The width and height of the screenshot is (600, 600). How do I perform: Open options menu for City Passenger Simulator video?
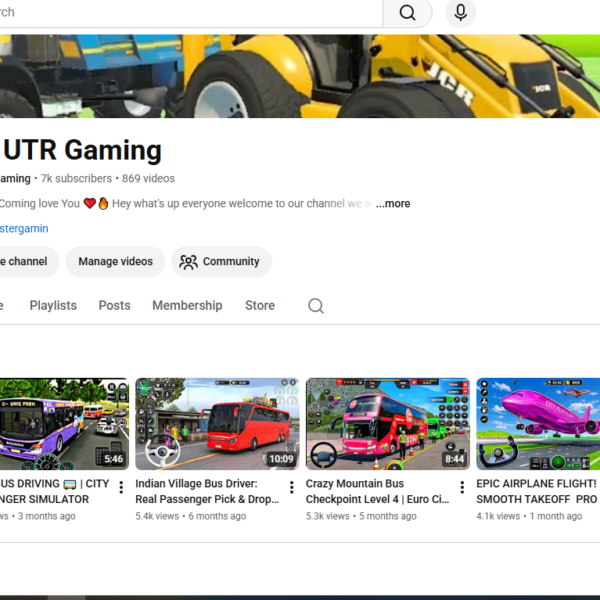[121, 487]
